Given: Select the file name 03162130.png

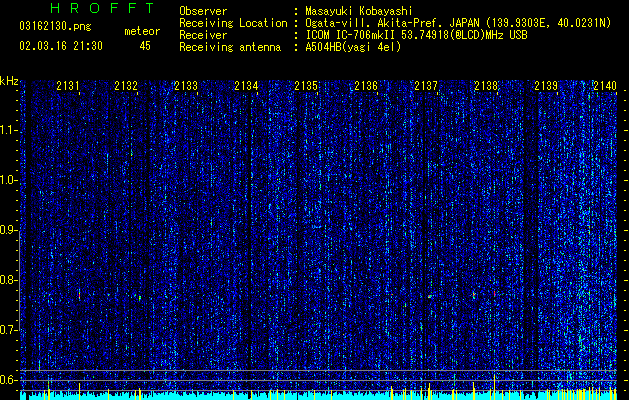Looking at the screenshot, I should pos(55,26).
